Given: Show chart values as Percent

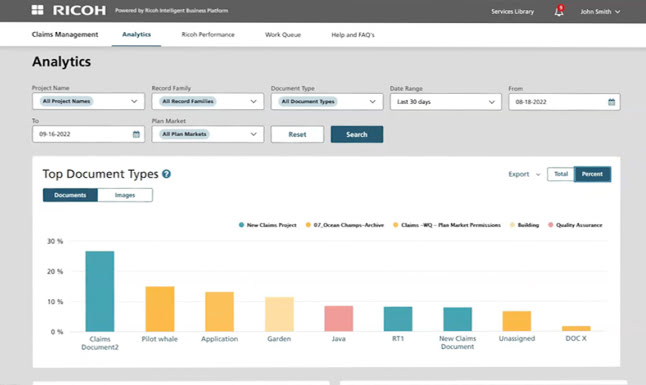Looking at the screenshot, I should [x=592, y=174].
